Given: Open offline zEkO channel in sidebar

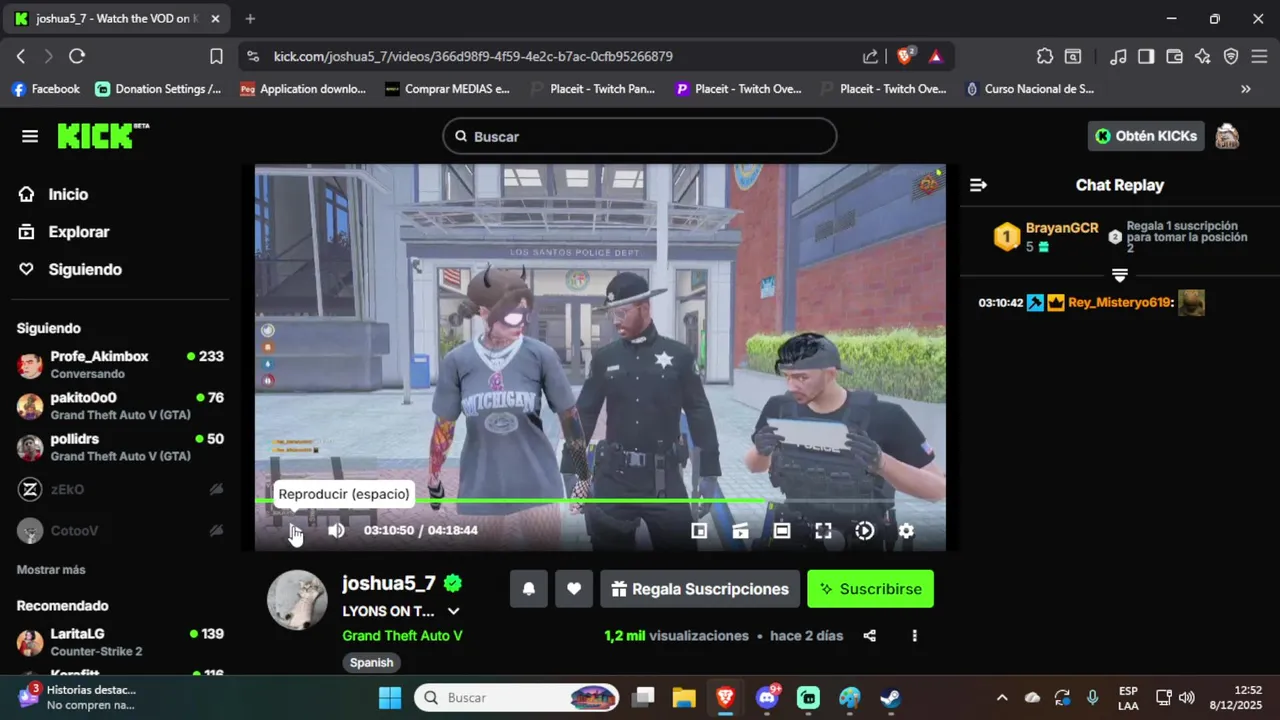Looking at the screenshot, I should [x=120, y=489].
